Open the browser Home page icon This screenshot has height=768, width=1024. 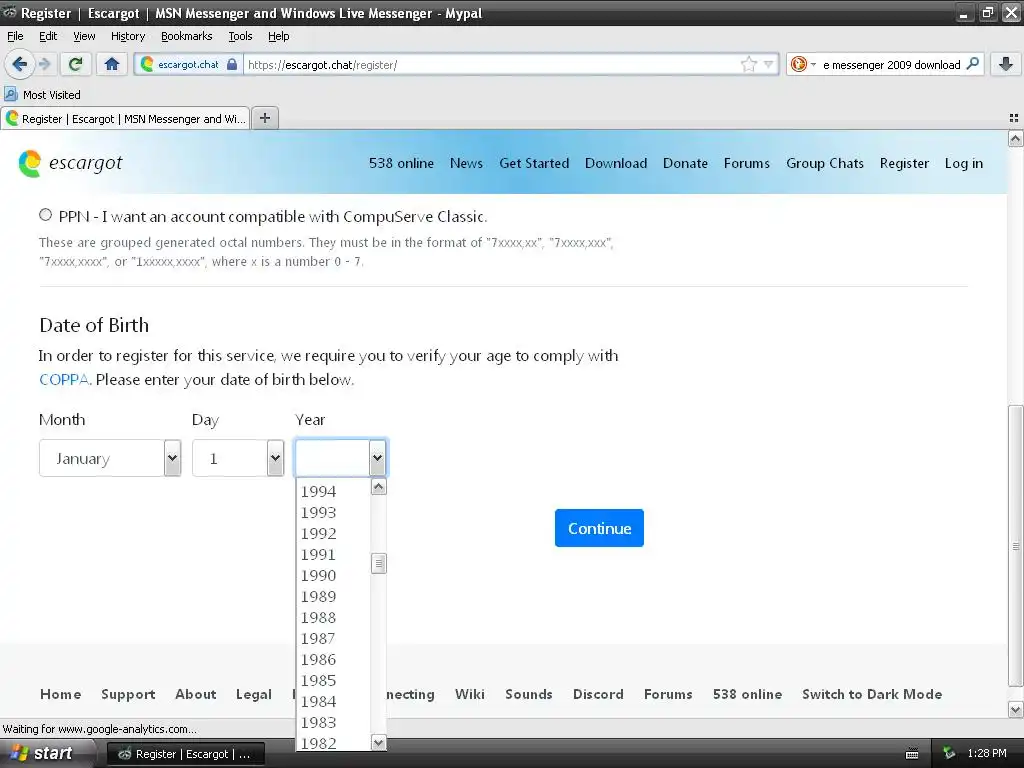[112, 64]
